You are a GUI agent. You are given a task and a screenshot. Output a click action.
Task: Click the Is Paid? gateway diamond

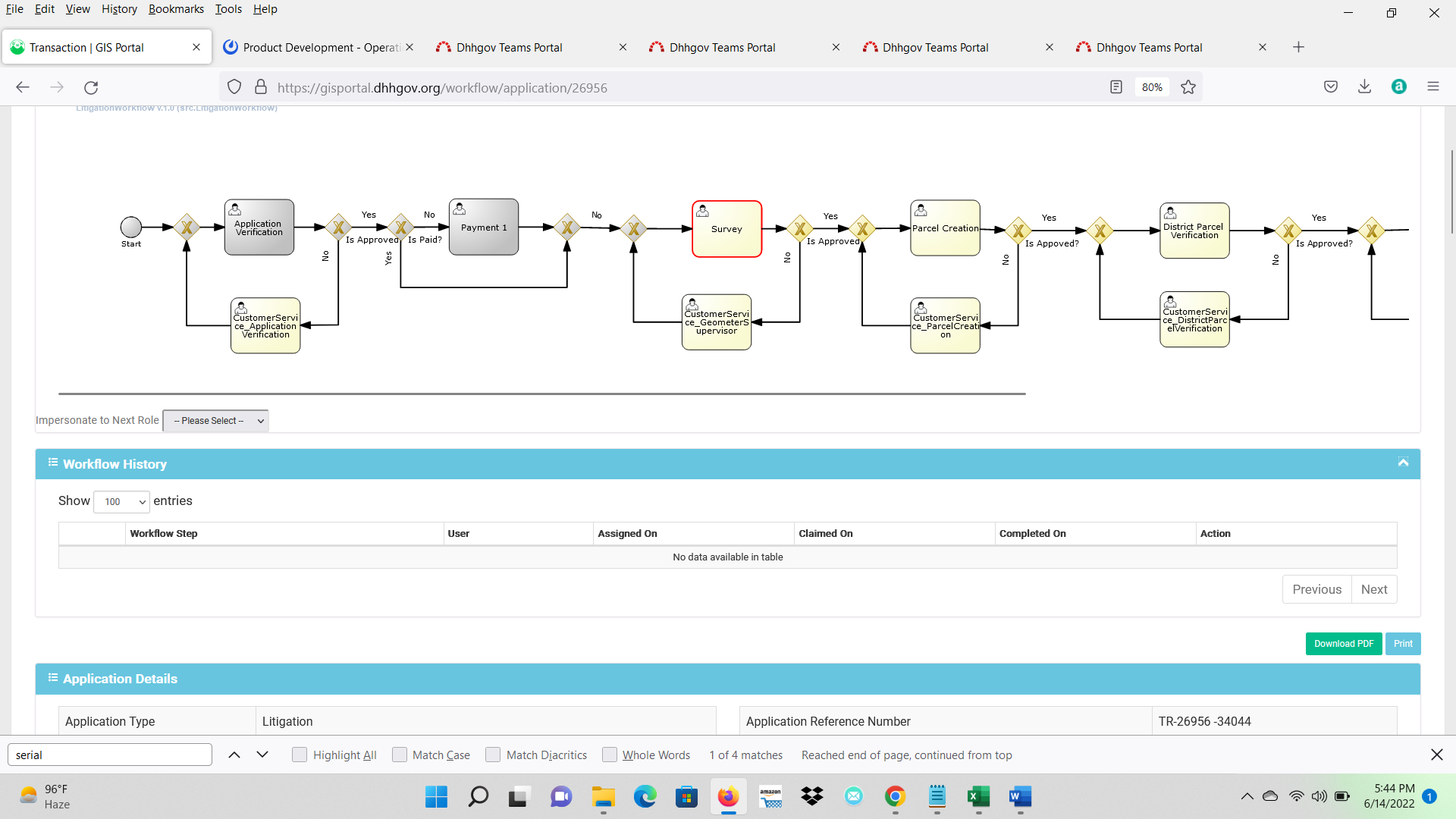[x=400, y=227]
